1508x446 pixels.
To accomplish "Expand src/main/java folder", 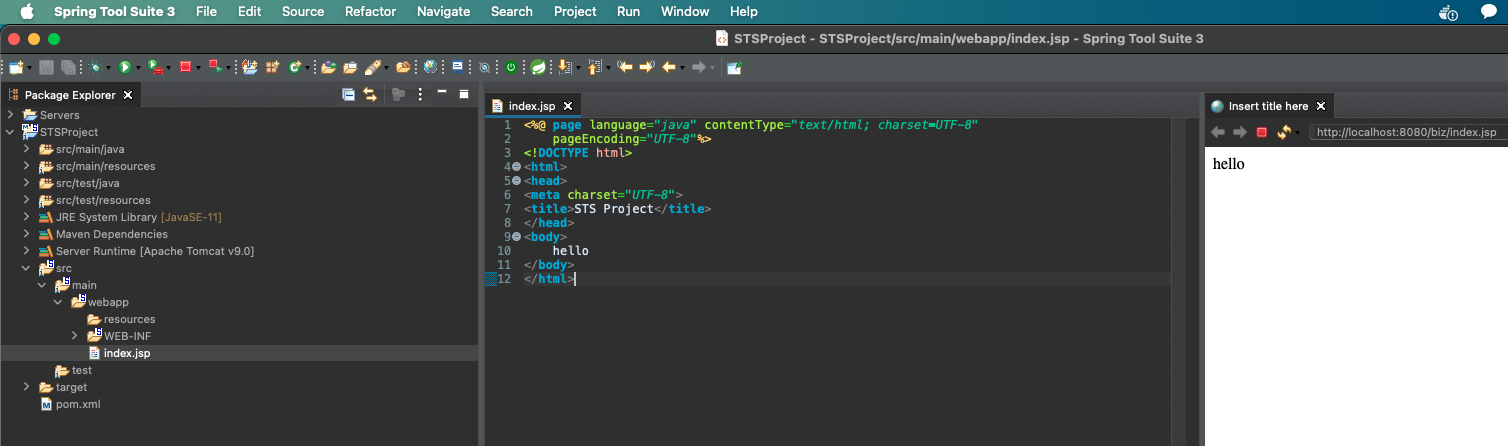I will point(27,149).
